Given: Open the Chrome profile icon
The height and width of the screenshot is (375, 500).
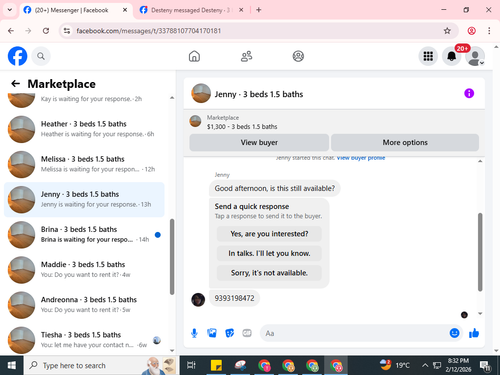Looking at the screenshot, I should click(x=472, y=31).
